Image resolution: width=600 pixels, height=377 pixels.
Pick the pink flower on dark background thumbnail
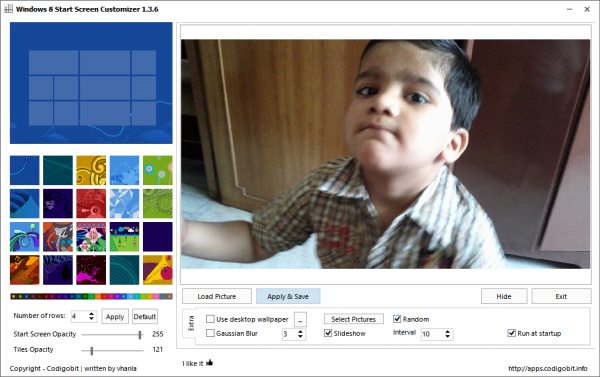91,237
